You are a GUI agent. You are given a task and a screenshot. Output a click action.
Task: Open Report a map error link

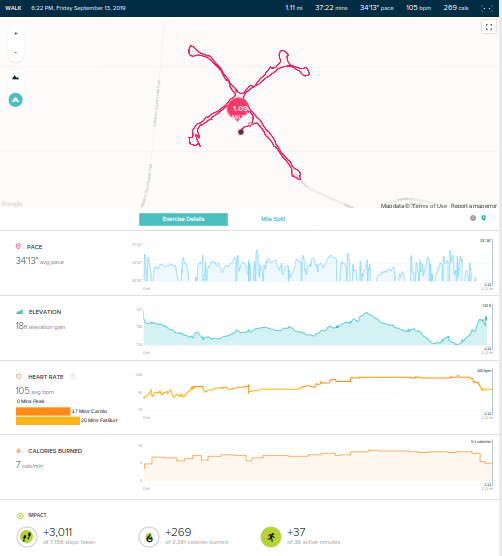click(x=474, y=206)
